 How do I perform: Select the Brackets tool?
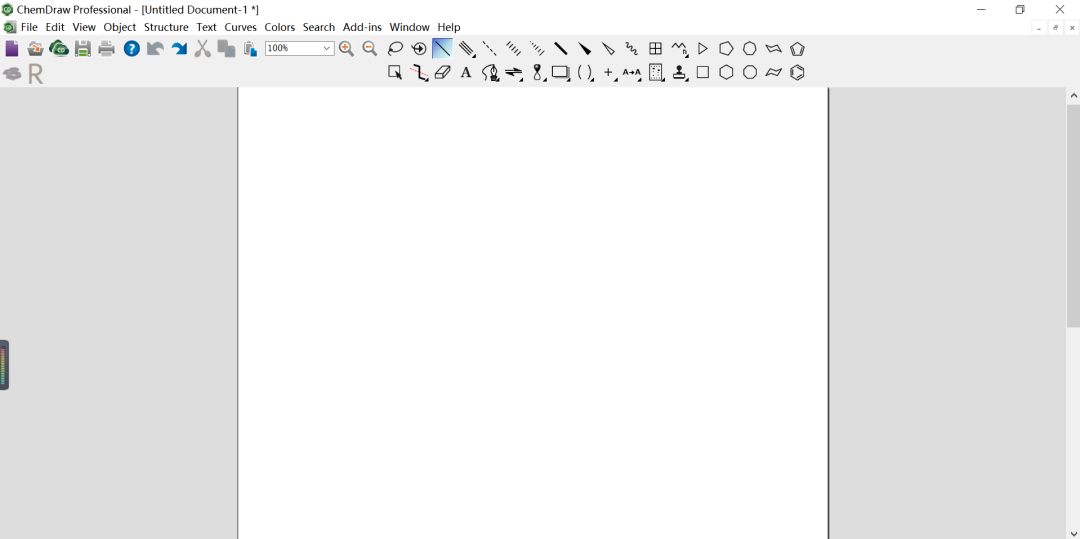tap(585, 72)
